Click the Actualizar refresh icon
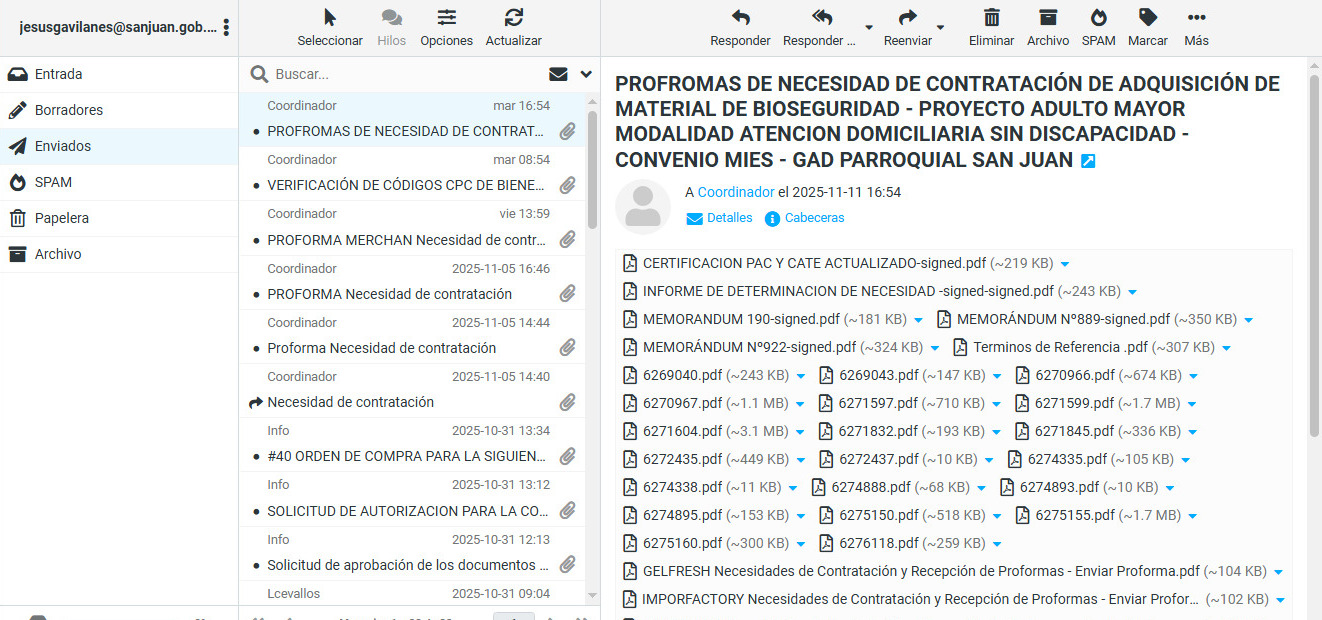The image size is (1322, 620). (x=513, y=18)
